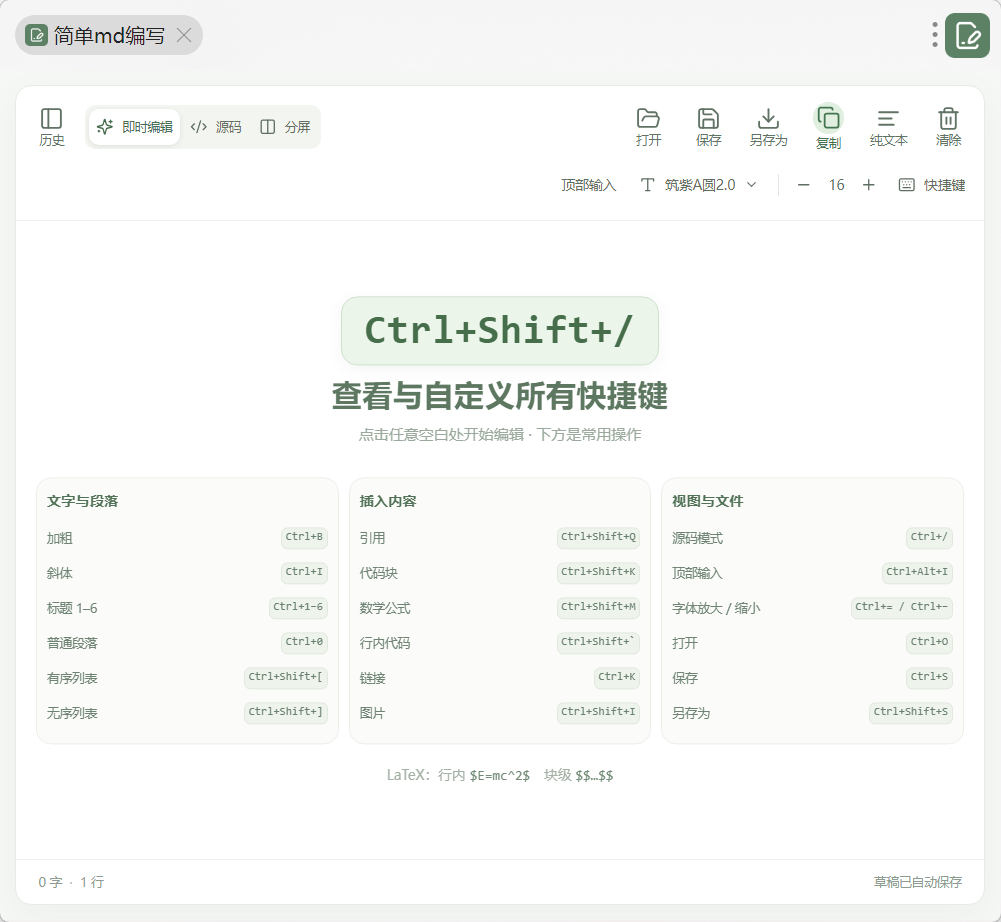Click the 源码模式 Ctrl+/ row

click(x=812, y=538)
